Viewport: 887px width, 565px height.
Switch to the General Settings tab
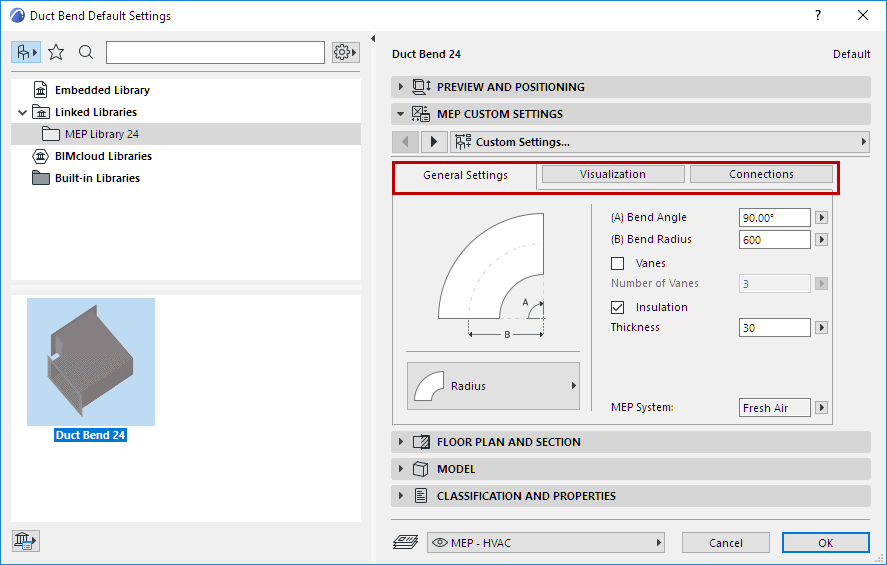(465, 175)
